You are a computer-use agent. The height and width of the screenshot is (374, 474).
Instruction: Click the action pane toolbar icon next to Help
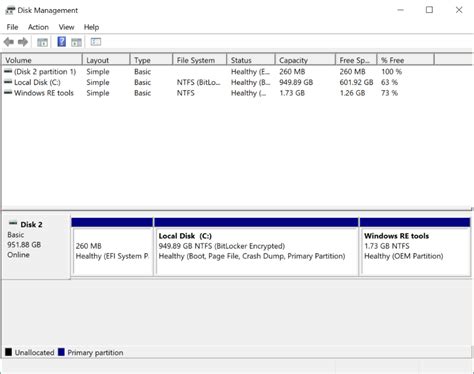76,42
